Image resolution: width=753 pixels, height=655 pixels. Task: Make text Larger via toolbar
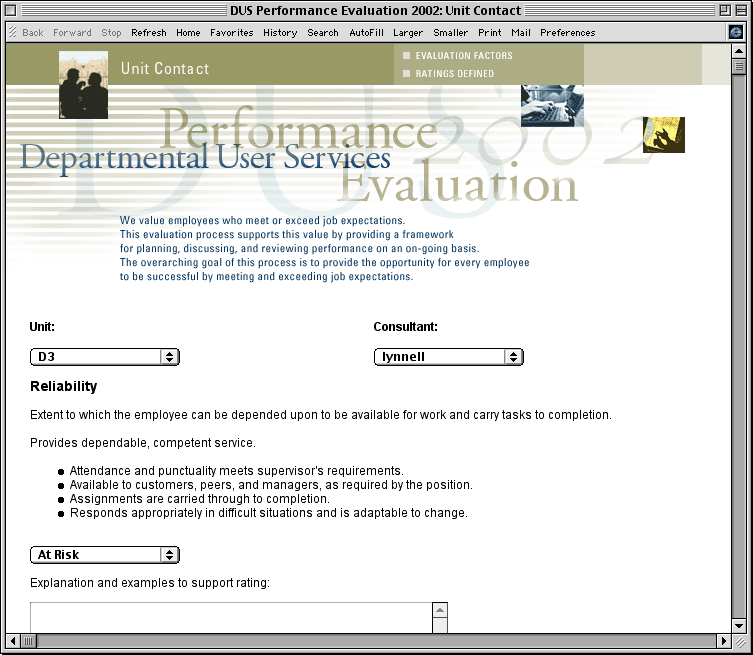[408, 33]
